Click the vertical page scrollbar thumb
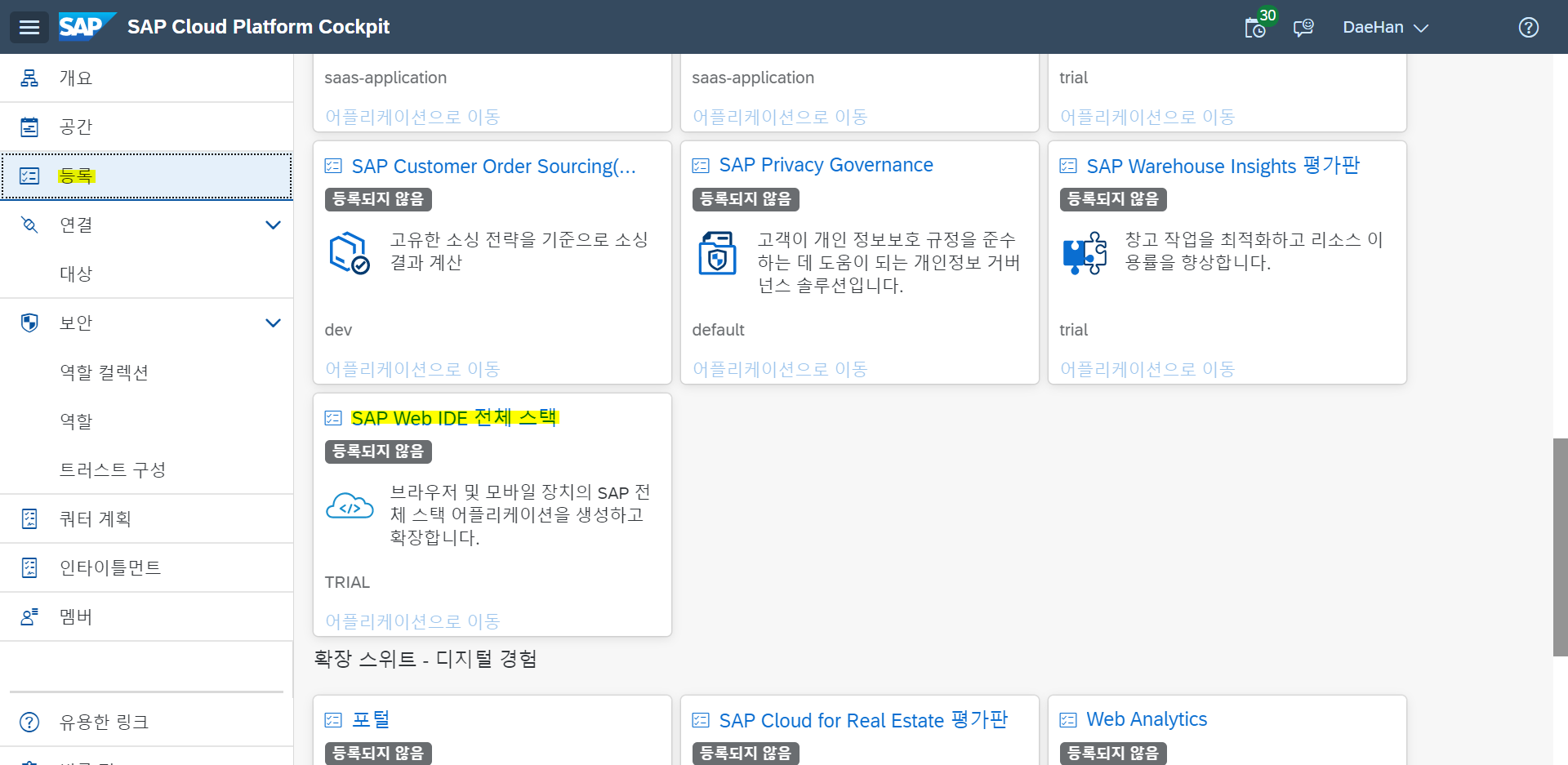The image size is (1568, 765). click(1560, 547)
